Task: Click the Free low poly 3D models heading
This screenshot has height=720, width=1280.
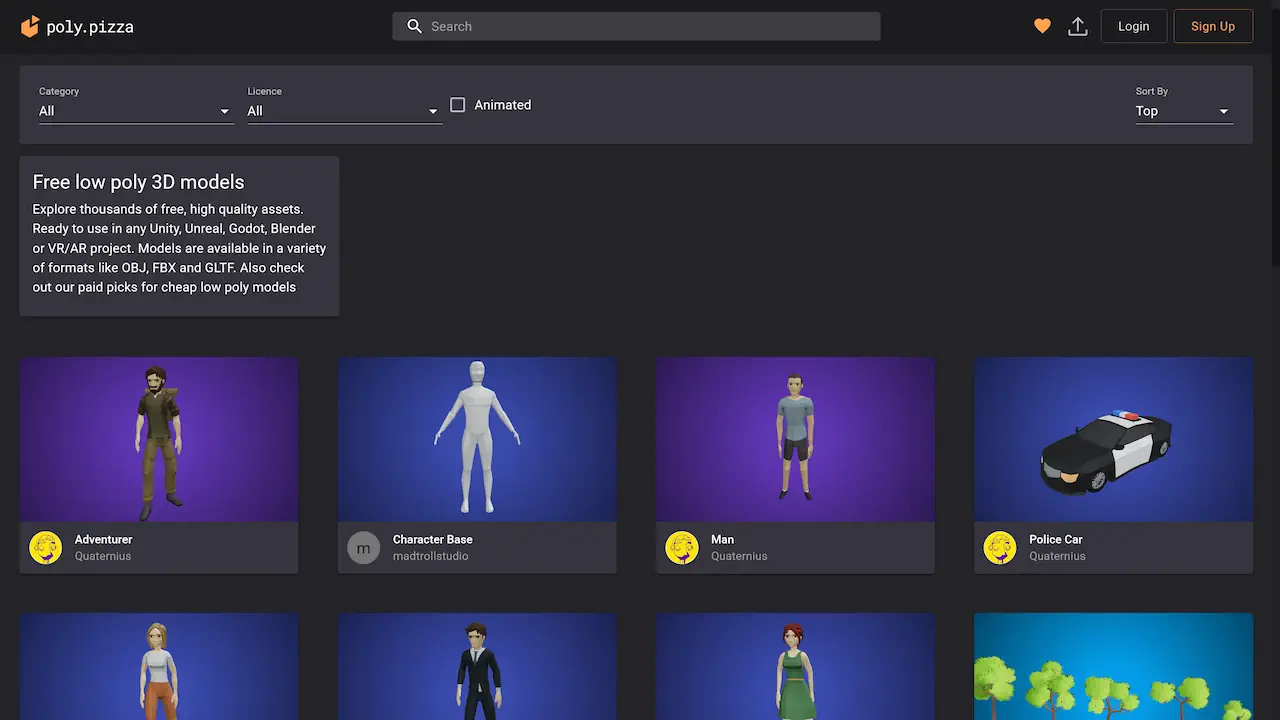Action: pyautogui.click(x=138, y=182)
